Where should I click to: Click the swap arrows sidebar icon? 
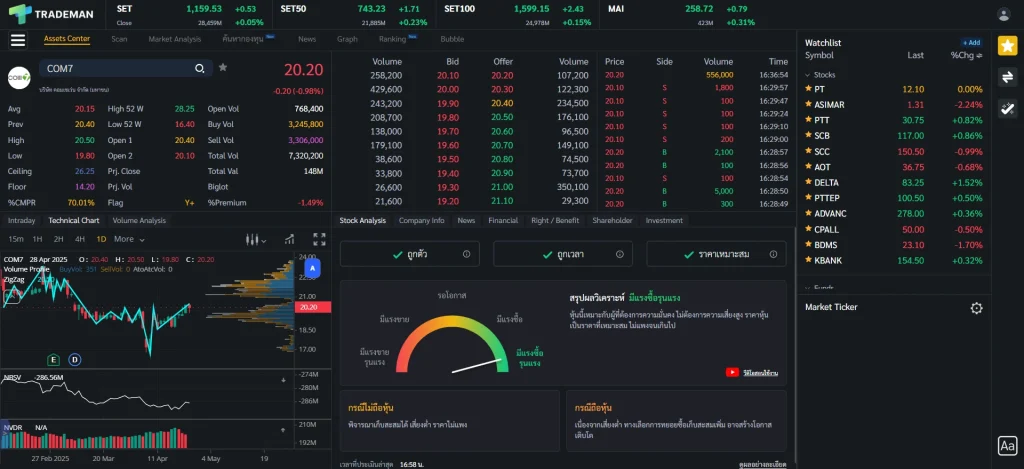point(1007,77)
